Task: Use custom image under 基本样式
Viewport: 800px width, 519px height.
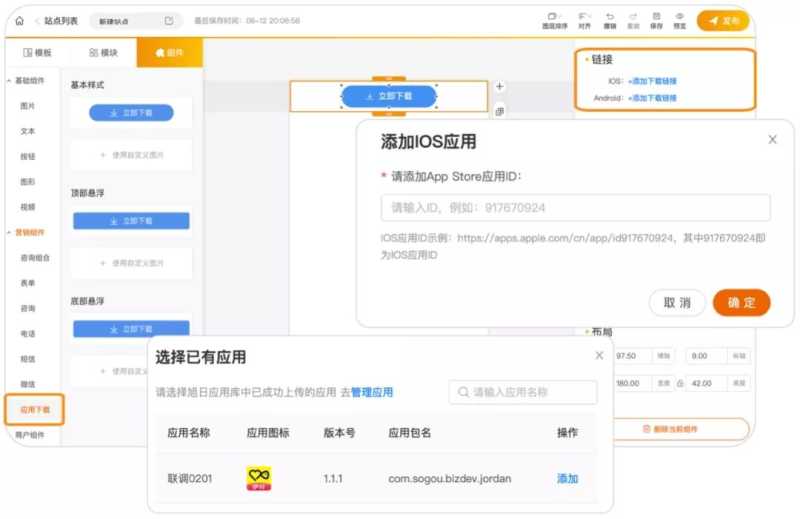Action: click(x=132, y=155)
